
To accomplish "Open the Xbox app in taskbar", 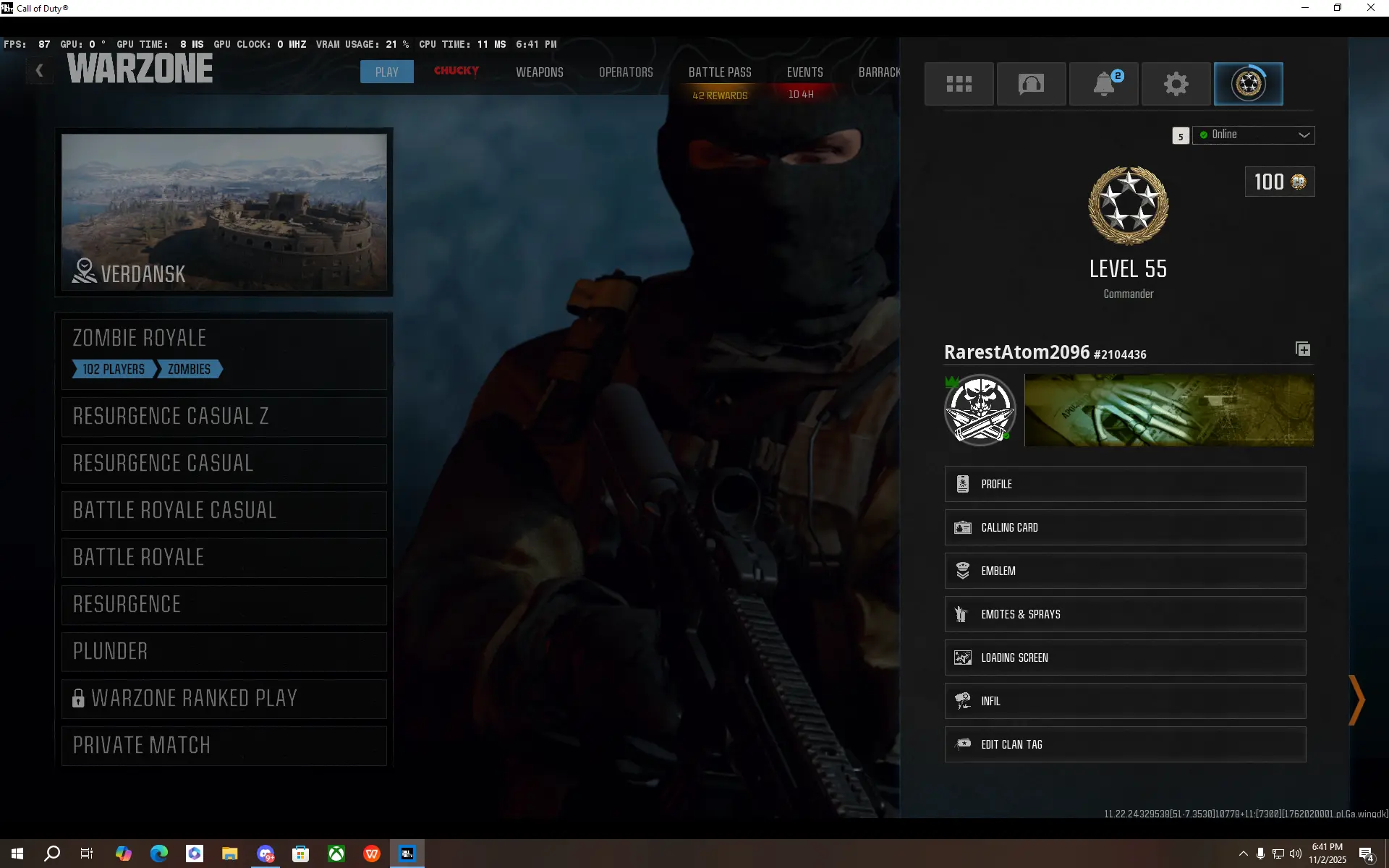I will [336, 854].
